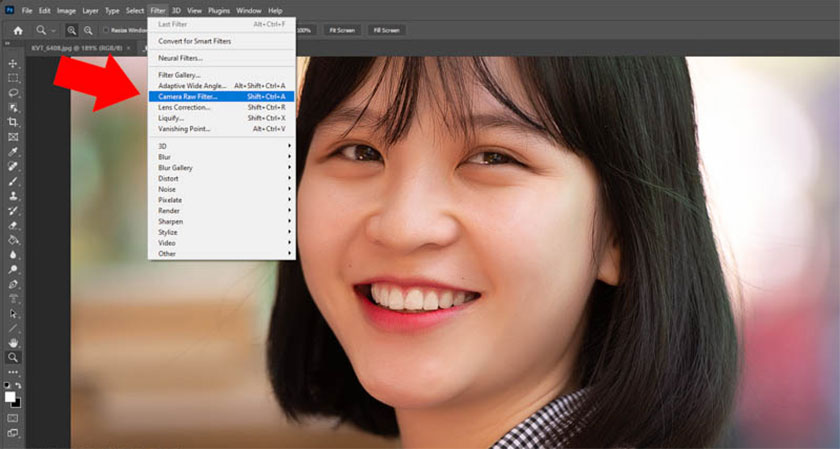840x449 pixels.
Task: Select the Frame tool
Action: (x=13, y=137)
